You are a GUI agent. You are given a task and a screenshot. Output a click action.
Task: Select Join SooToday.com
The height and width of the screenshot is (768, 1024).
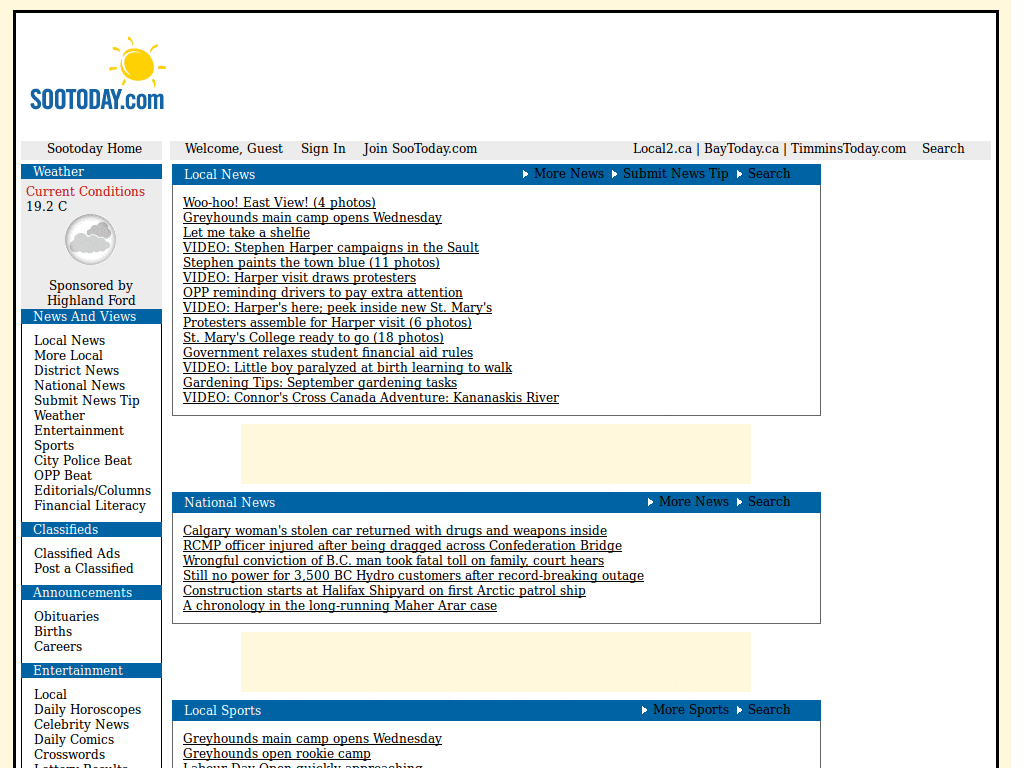coord(420,149)
